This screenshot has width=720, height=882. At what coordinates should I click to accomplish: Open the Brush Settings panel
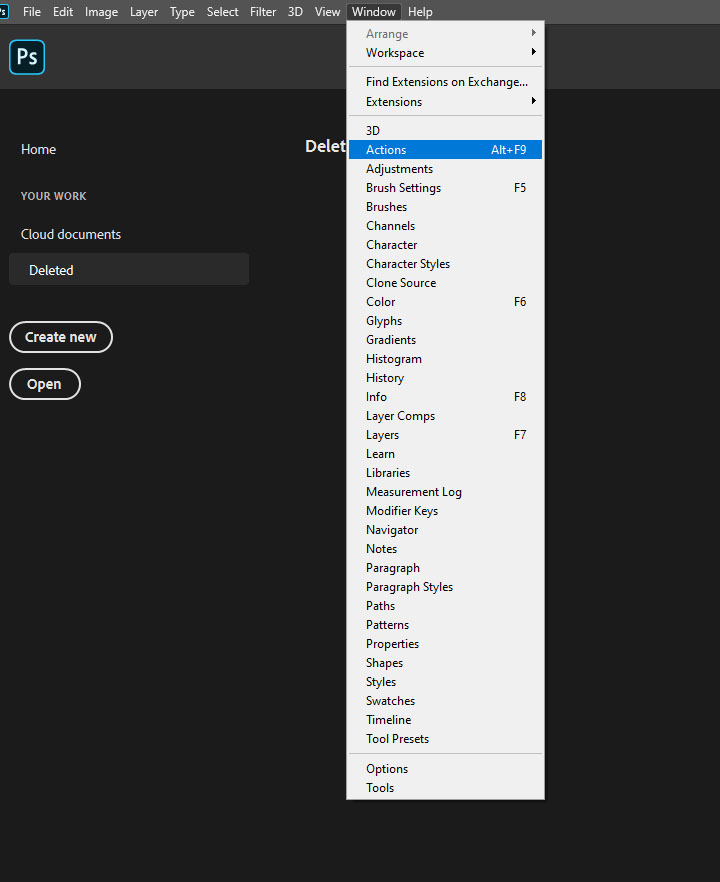tap(403, 188)
